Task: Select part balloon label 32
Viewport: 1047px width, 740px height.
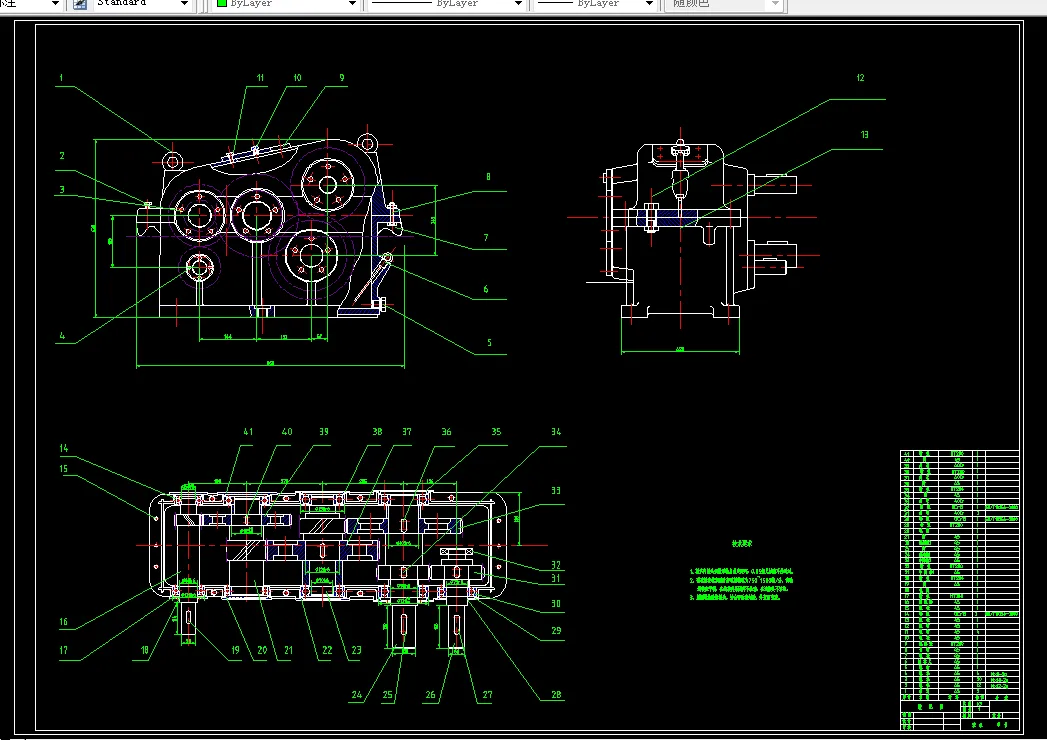Action: [556, 565]
